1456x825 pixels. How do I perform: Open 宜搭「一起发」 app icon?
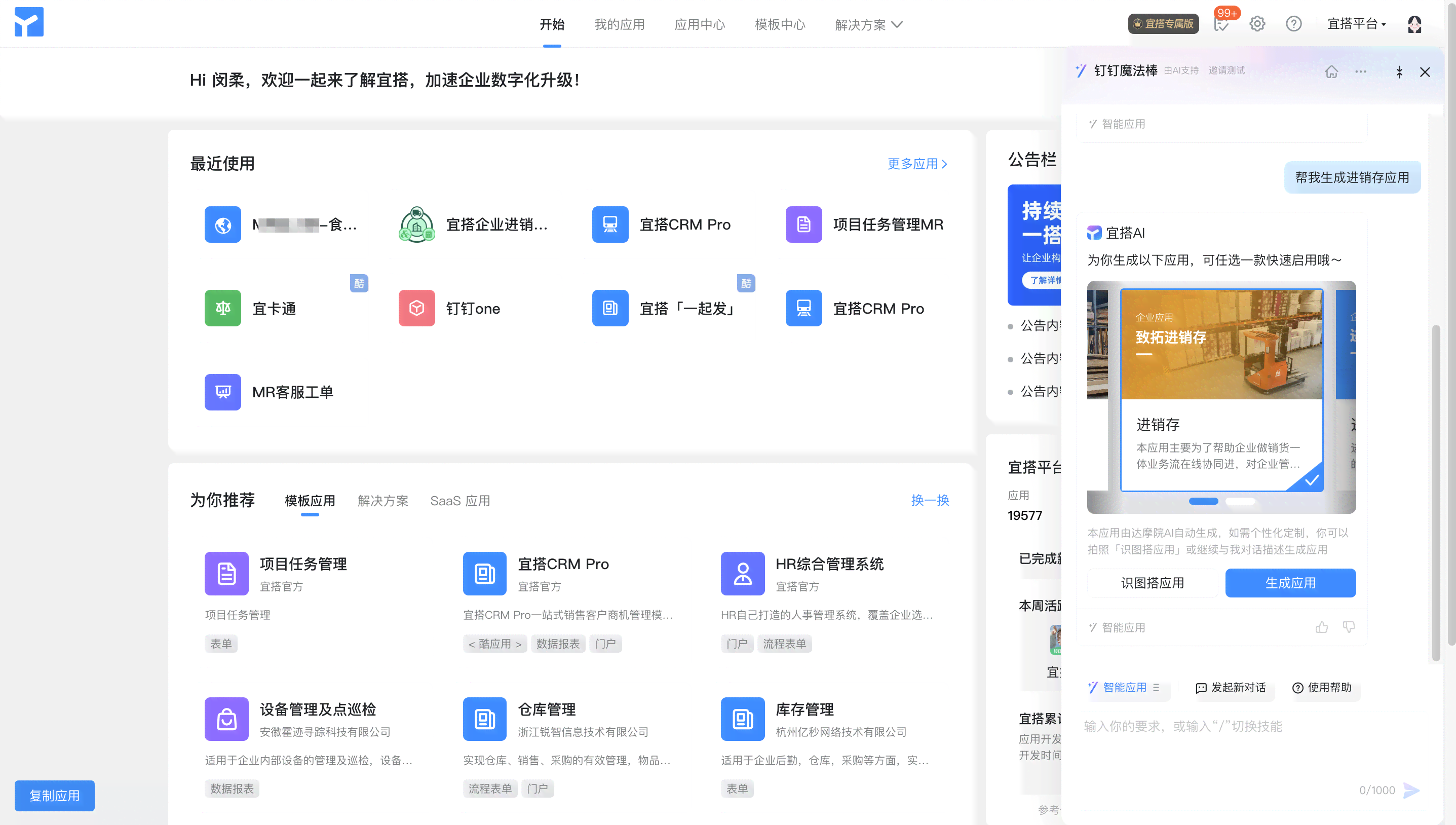click(x=610, y=308)
